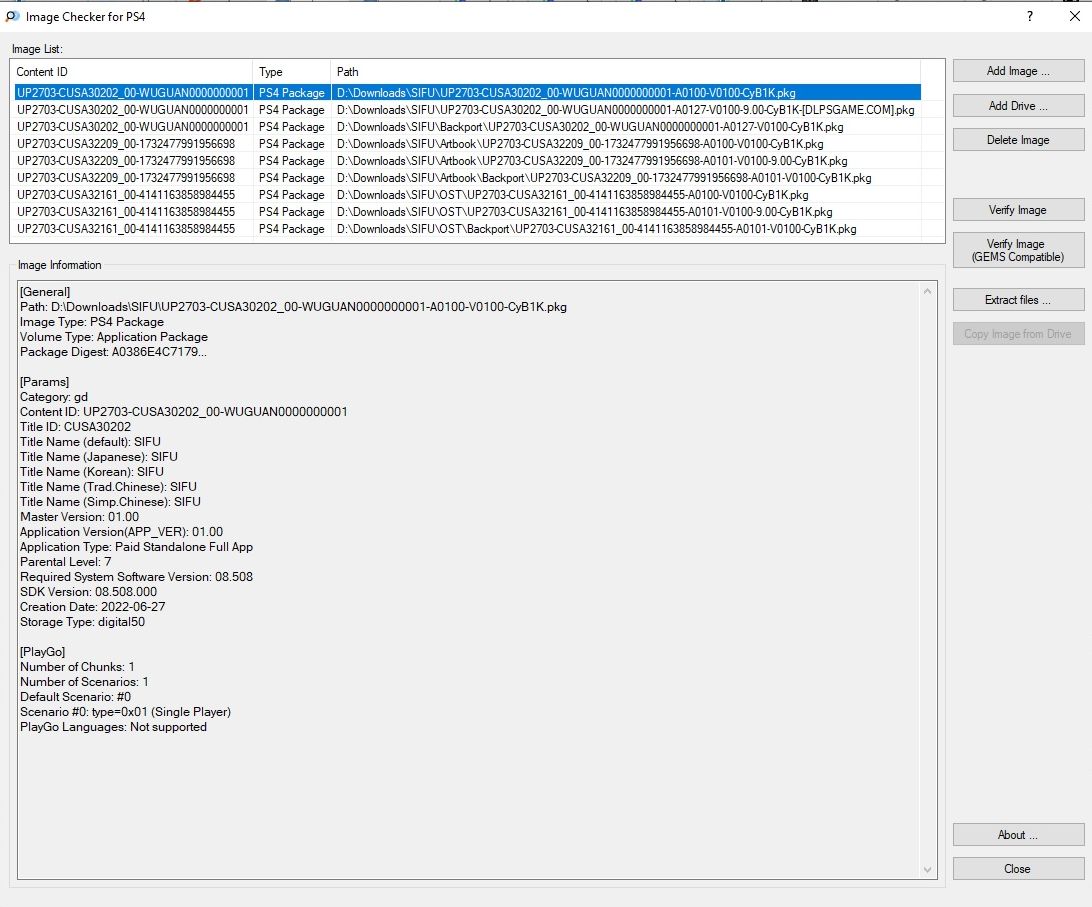Click Application Type: Paid Standalone Full App
Image resolution: width=1092 pixels, height=907 pixels.
(136, 547)
